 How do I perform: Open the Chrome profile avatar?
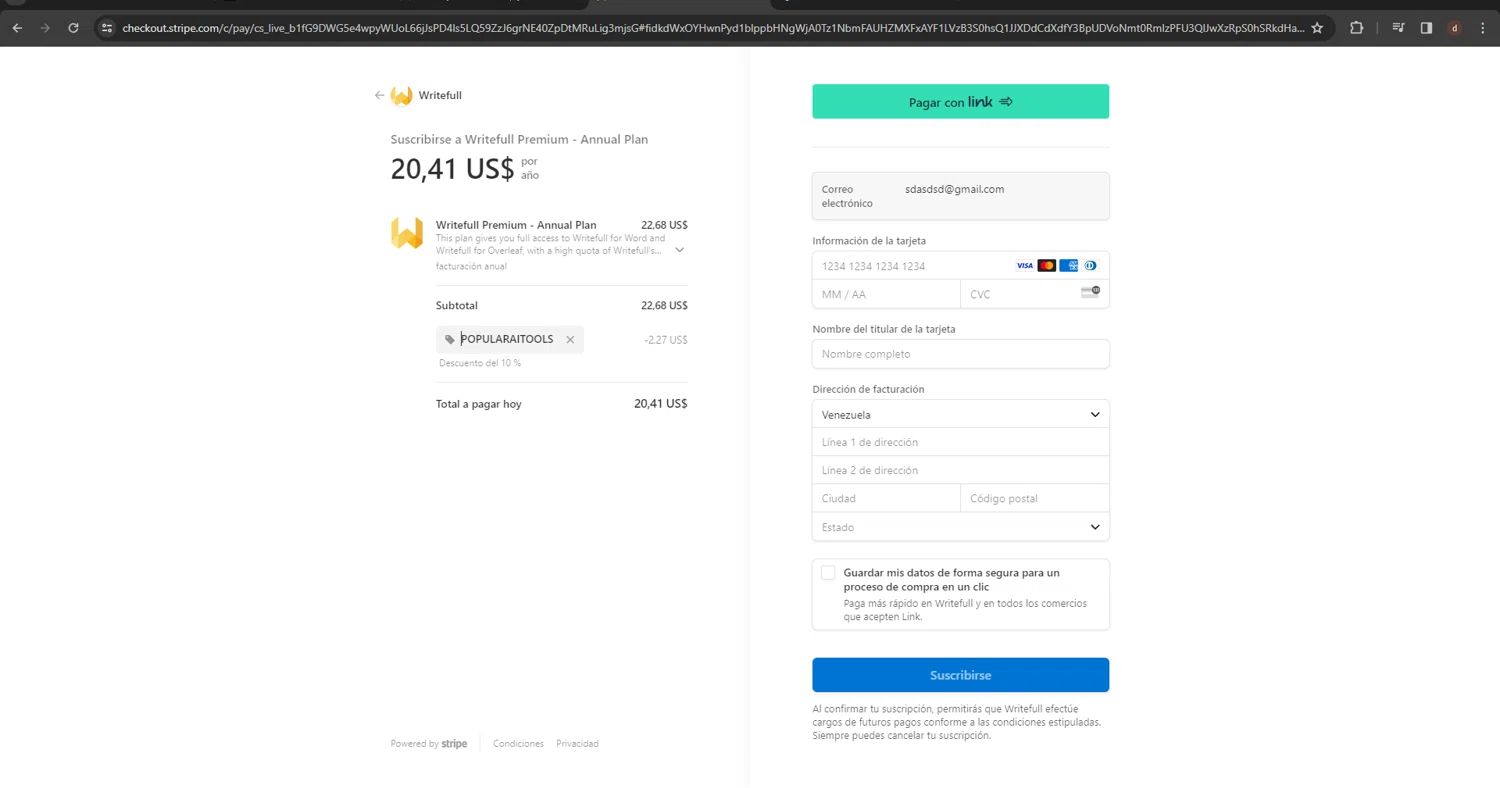pyautogui.click(x=1454, y=28)
